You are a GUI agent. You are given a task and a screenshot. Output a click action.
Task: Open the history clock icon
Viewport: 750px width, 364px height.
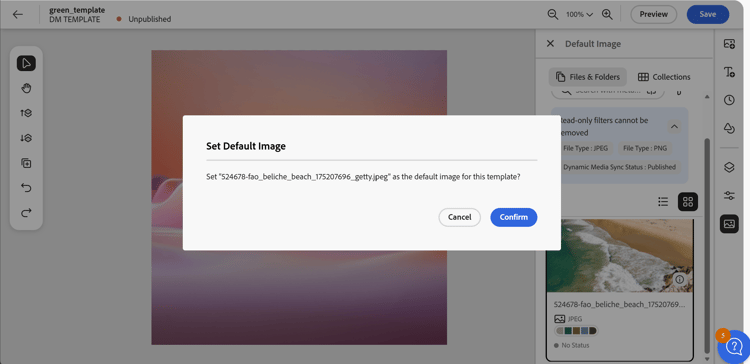[x=729, y=100]
